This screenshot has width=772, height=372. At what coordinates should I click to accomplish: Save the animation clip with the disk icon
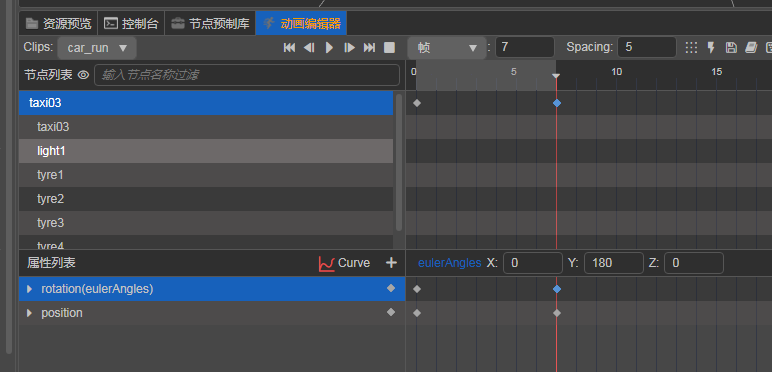click(x=731, y=48)
